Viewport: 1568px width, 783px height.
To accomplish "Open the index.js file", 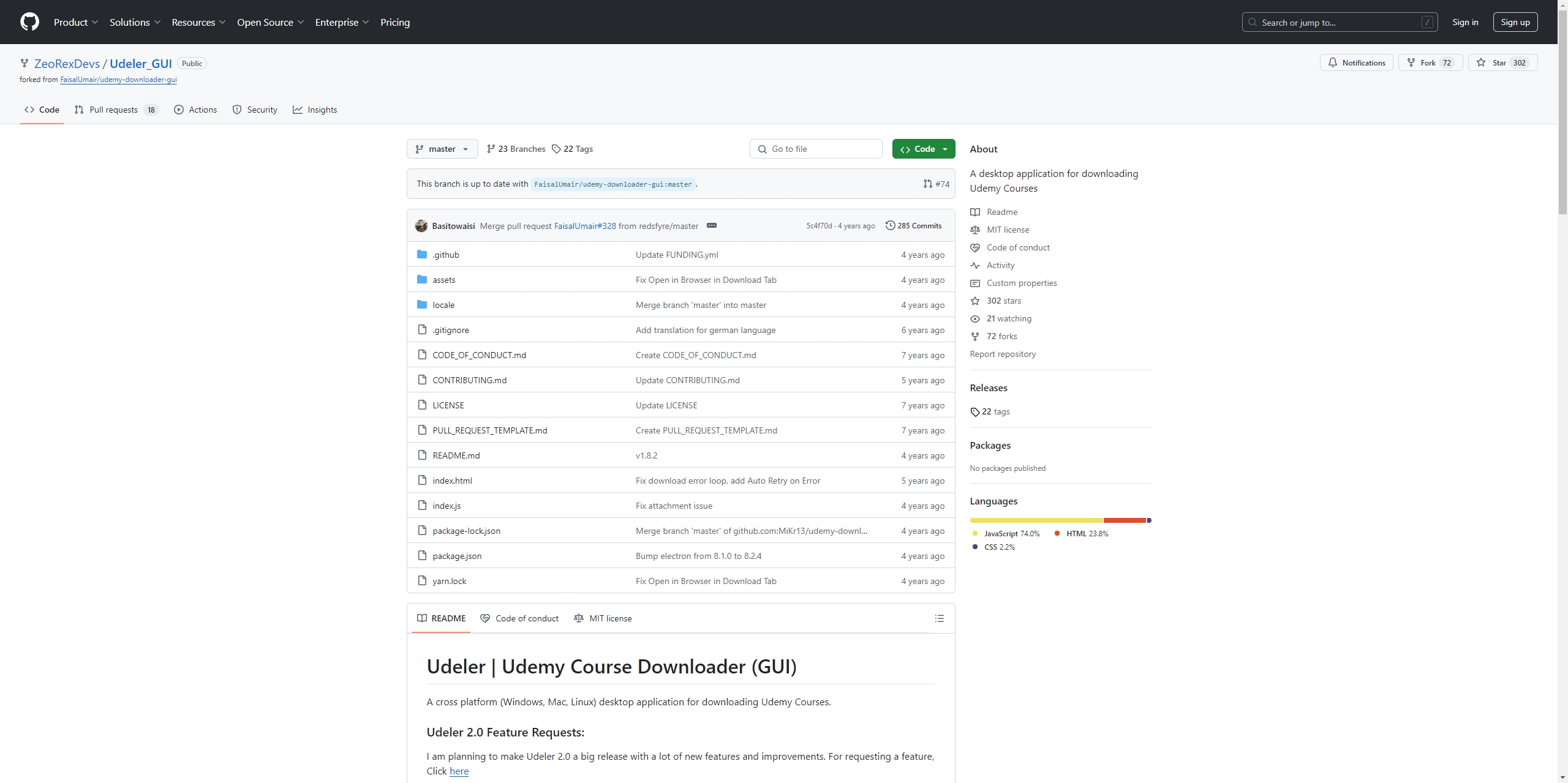I will [x=446, y=505].
